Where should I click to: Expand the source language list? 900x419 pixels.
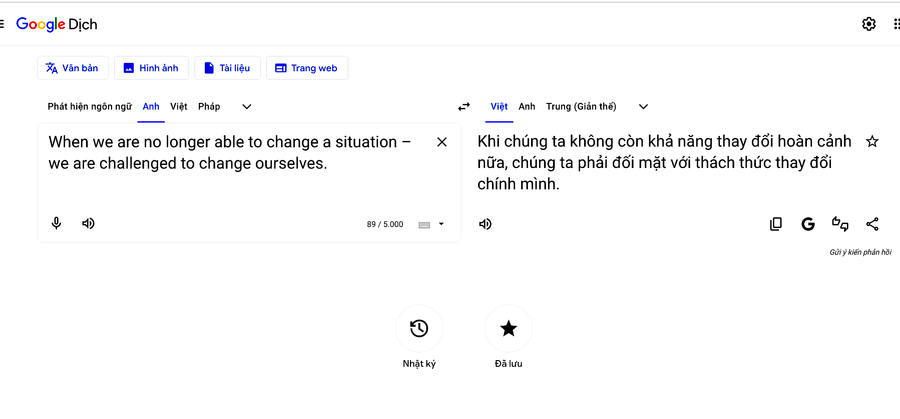coord(247,106)
